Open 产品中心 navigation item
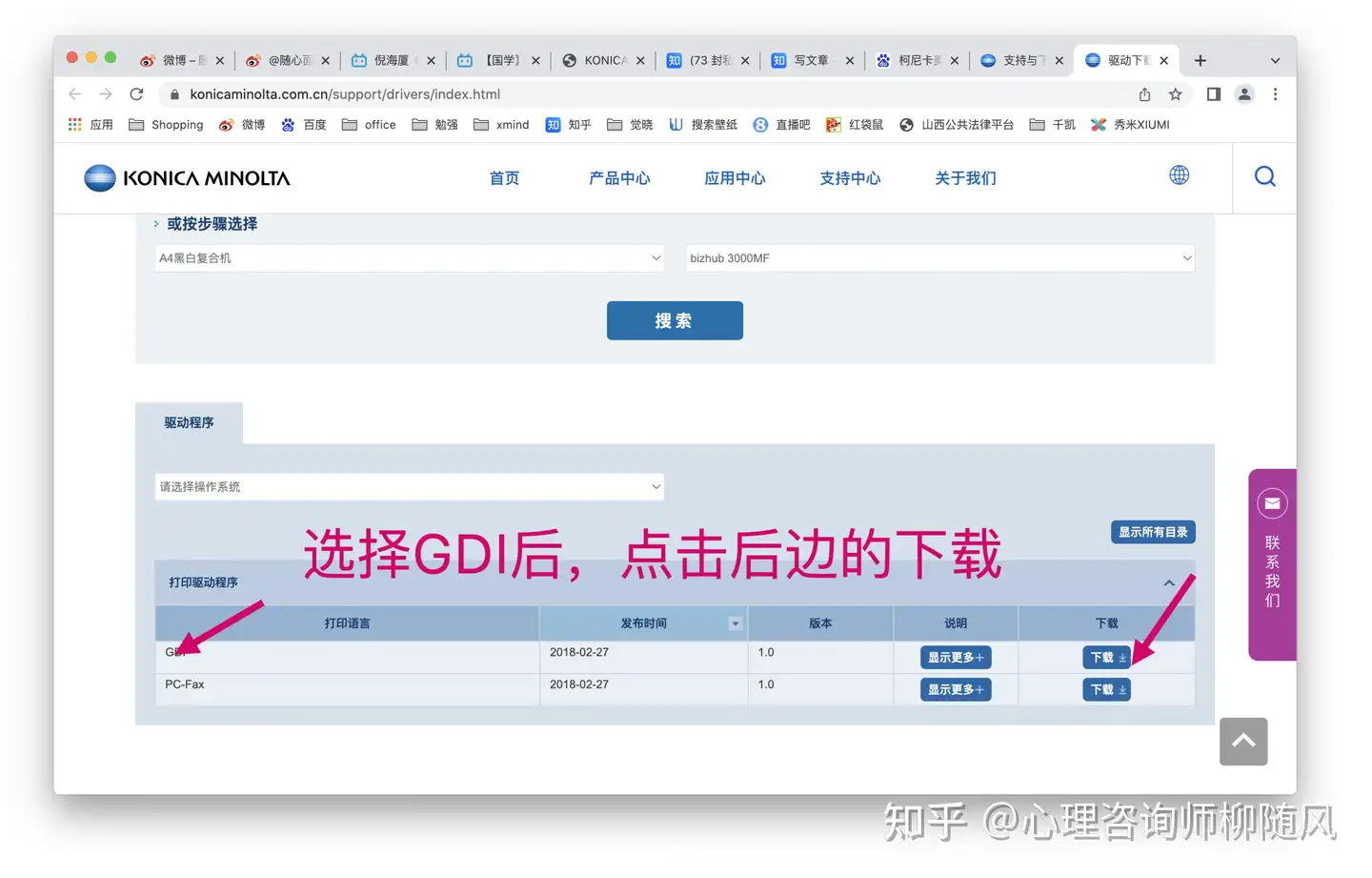Screen dimensions: 1372x878 pos(619,178)
